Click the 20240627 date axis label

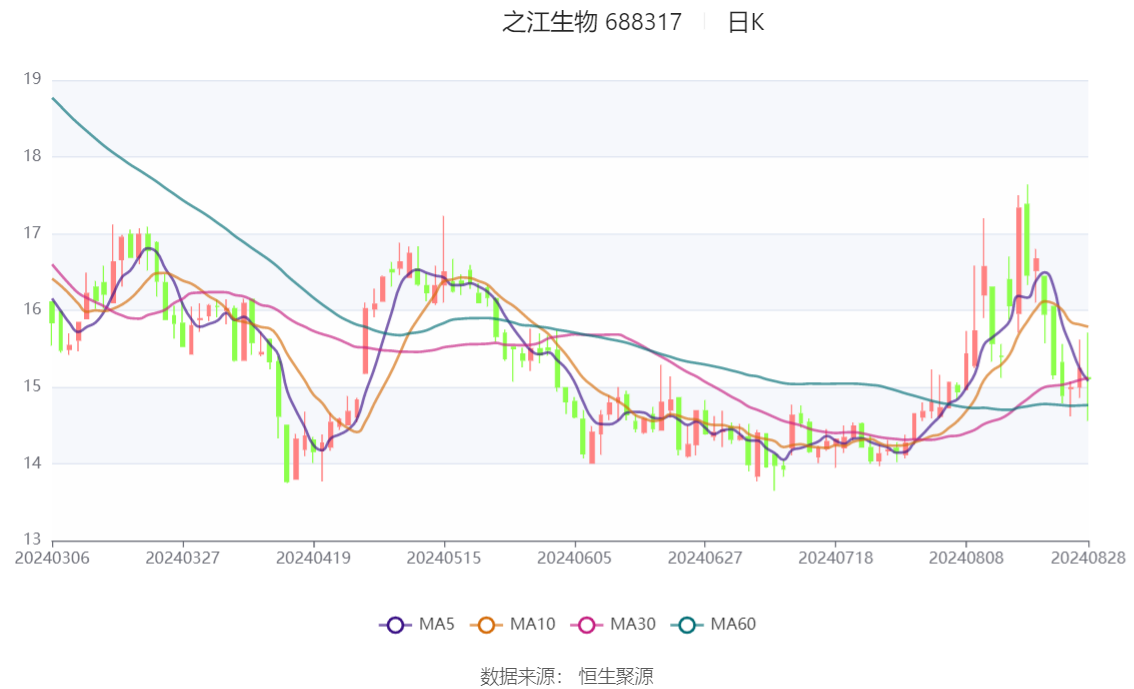(704, 558)
